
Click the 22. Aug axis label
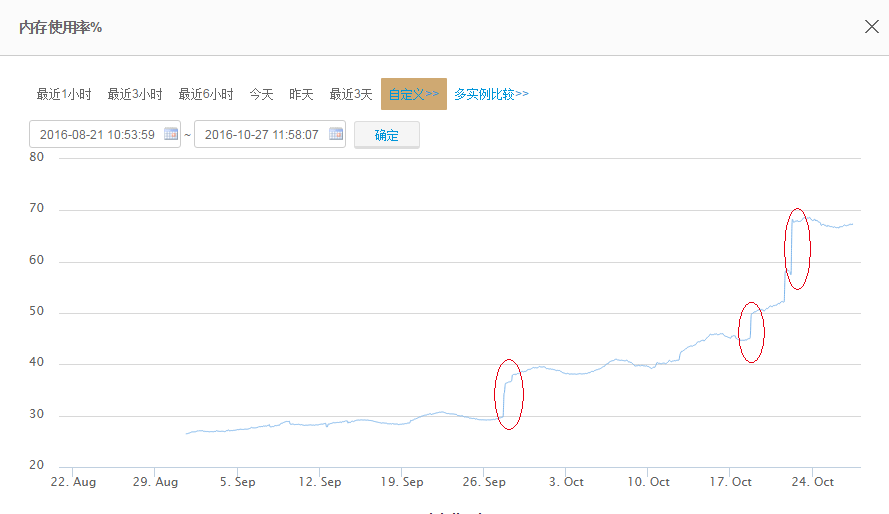point(73,482)
